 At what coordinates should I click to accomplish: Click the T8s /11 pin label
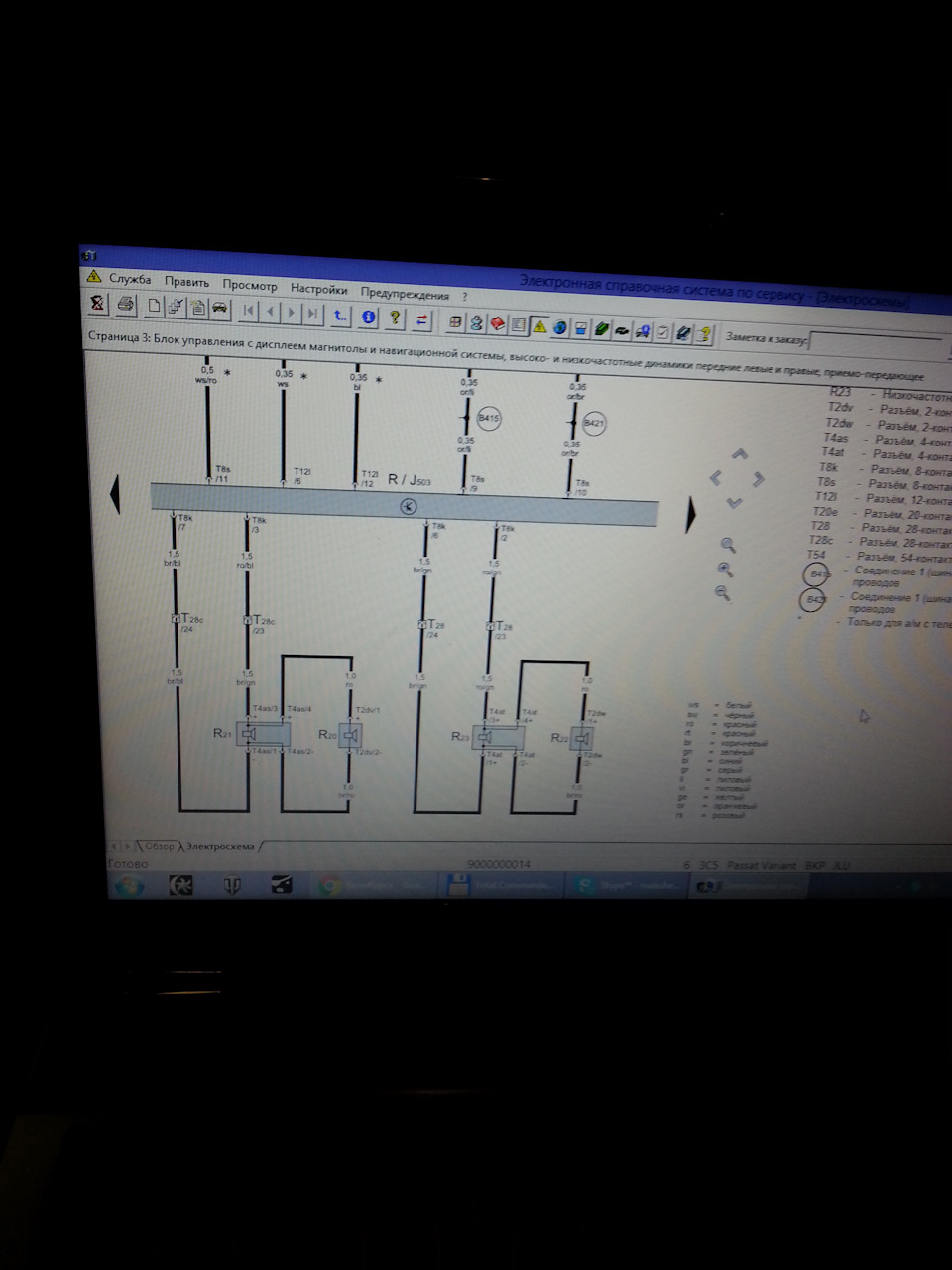(x=223, y=474)
